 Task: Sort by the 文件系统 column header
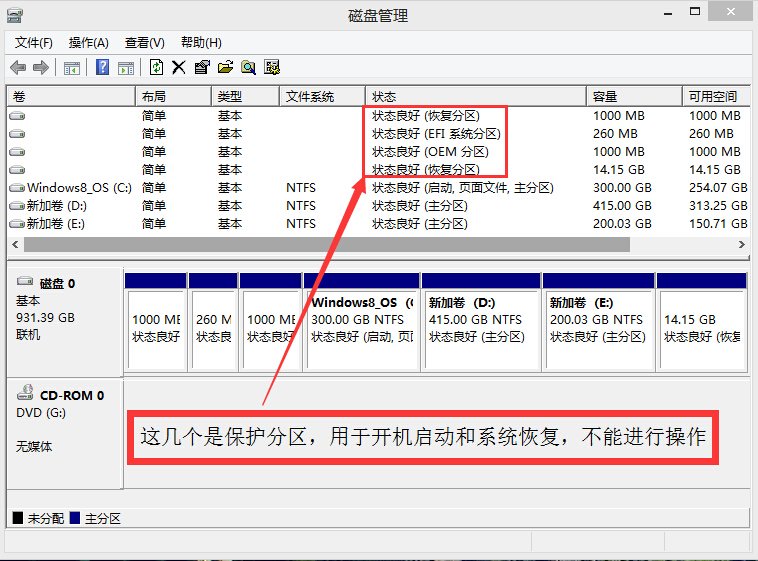[322, 96]
